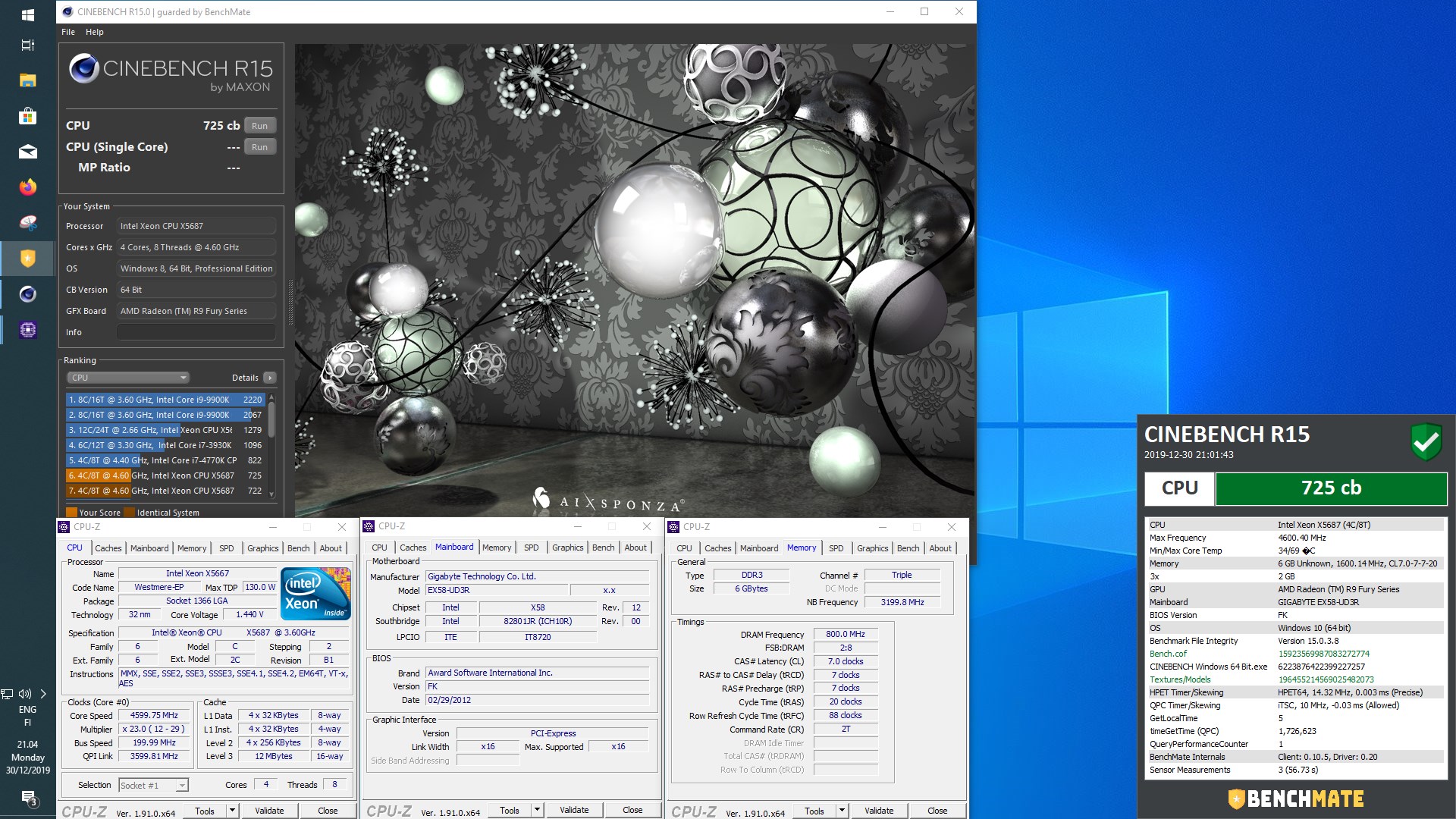The width and height of the screenshot is (1456, 819).
Task: Click the Info input field in Your System
Action: 196,332
